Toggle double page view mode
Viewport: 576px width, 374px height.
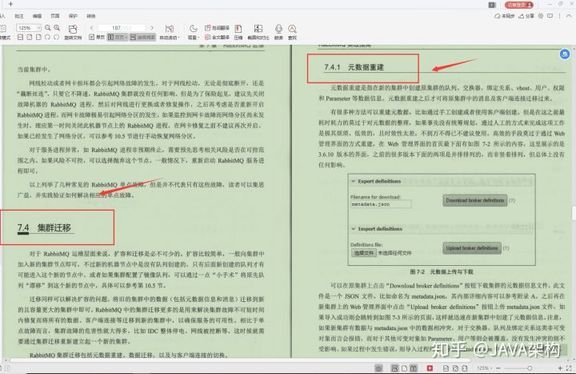point(118,37)
